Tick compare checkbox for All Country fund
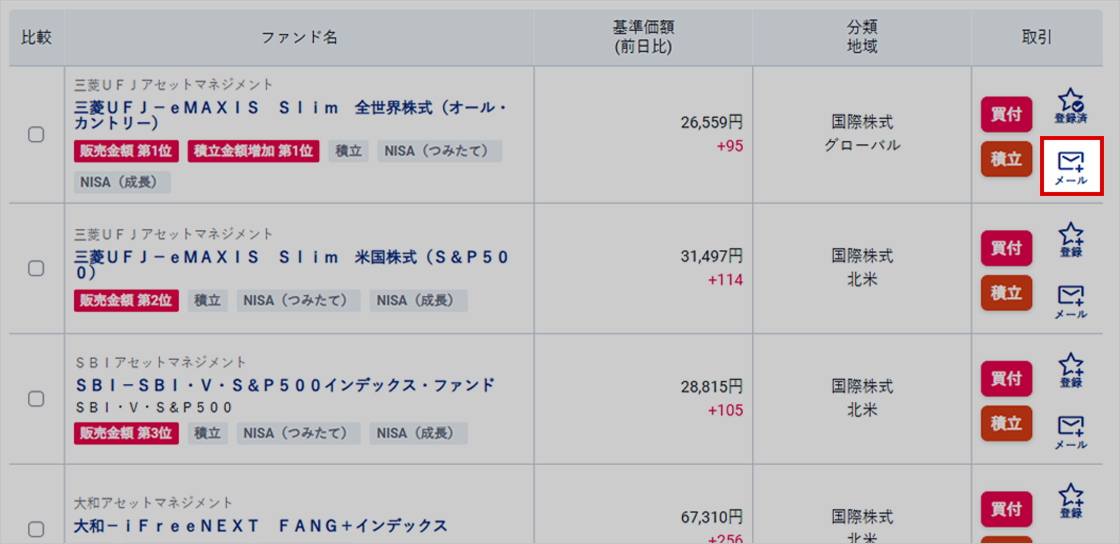 pyautogui.click(x=36, y=134)
